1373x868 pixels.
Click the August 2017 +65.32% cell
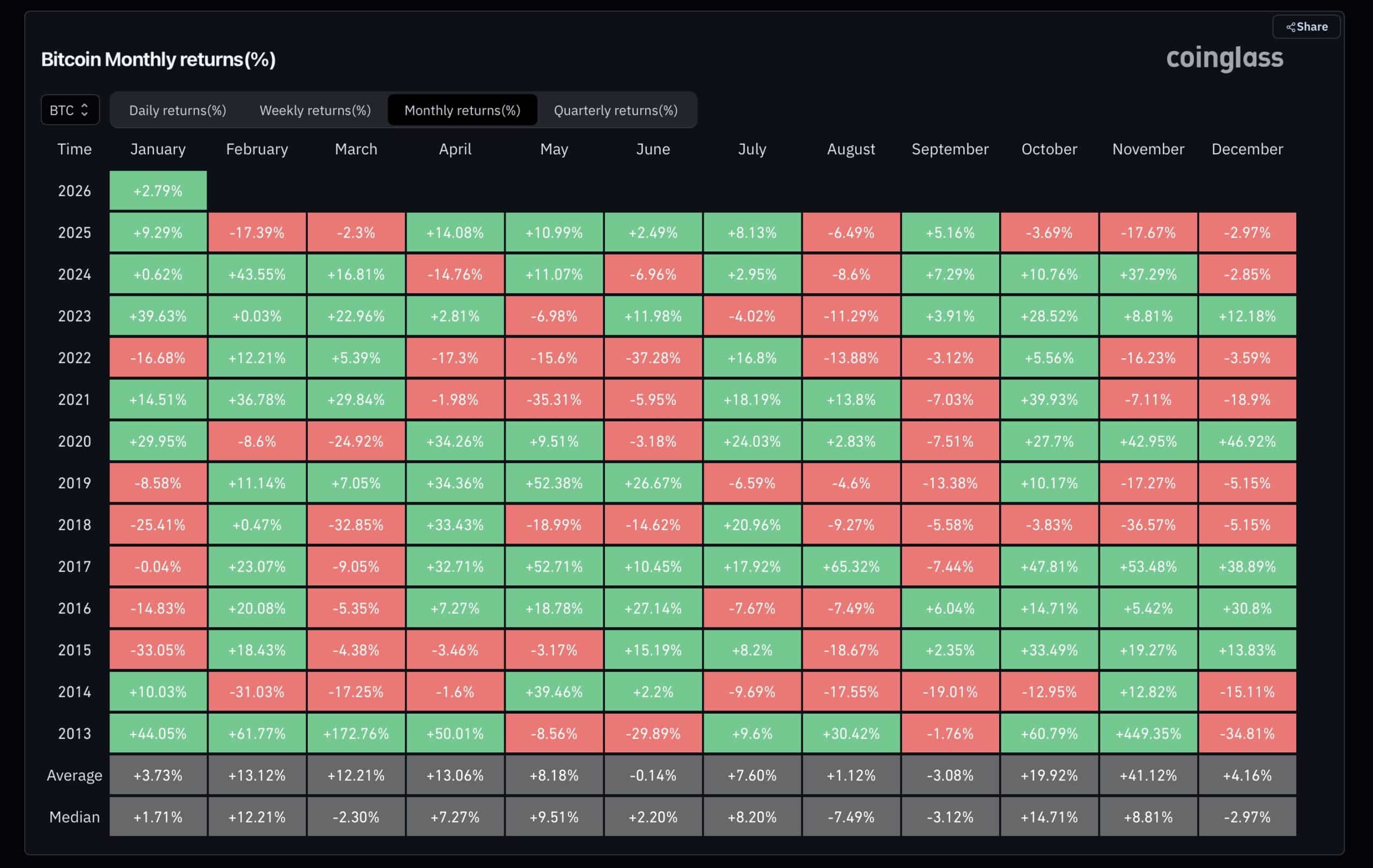[851, 567]
